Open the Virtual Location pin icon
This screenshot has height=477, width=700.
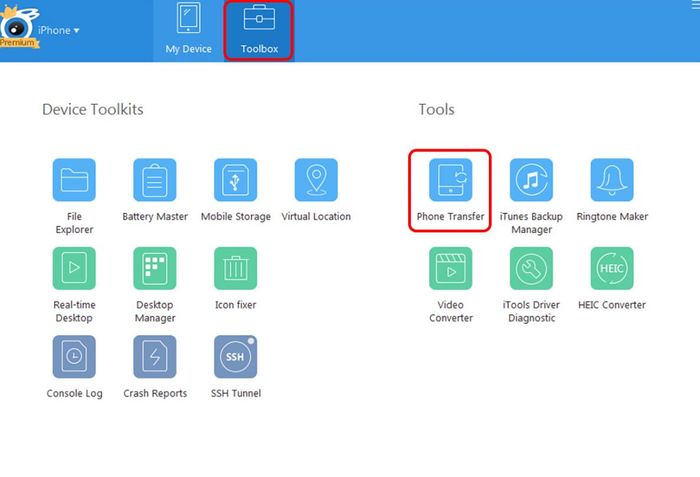click(x=316, y=180)
